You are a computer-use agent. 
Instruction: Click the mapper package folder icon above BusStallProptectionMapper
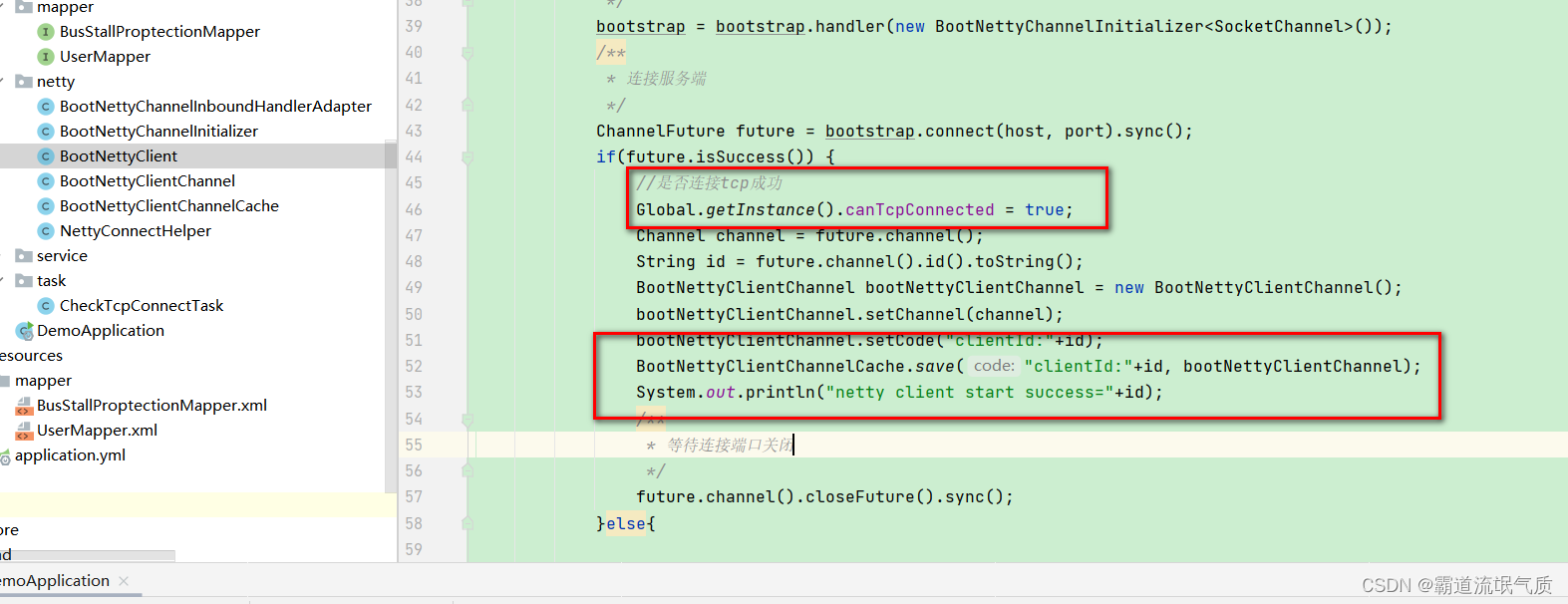point(24,7)
